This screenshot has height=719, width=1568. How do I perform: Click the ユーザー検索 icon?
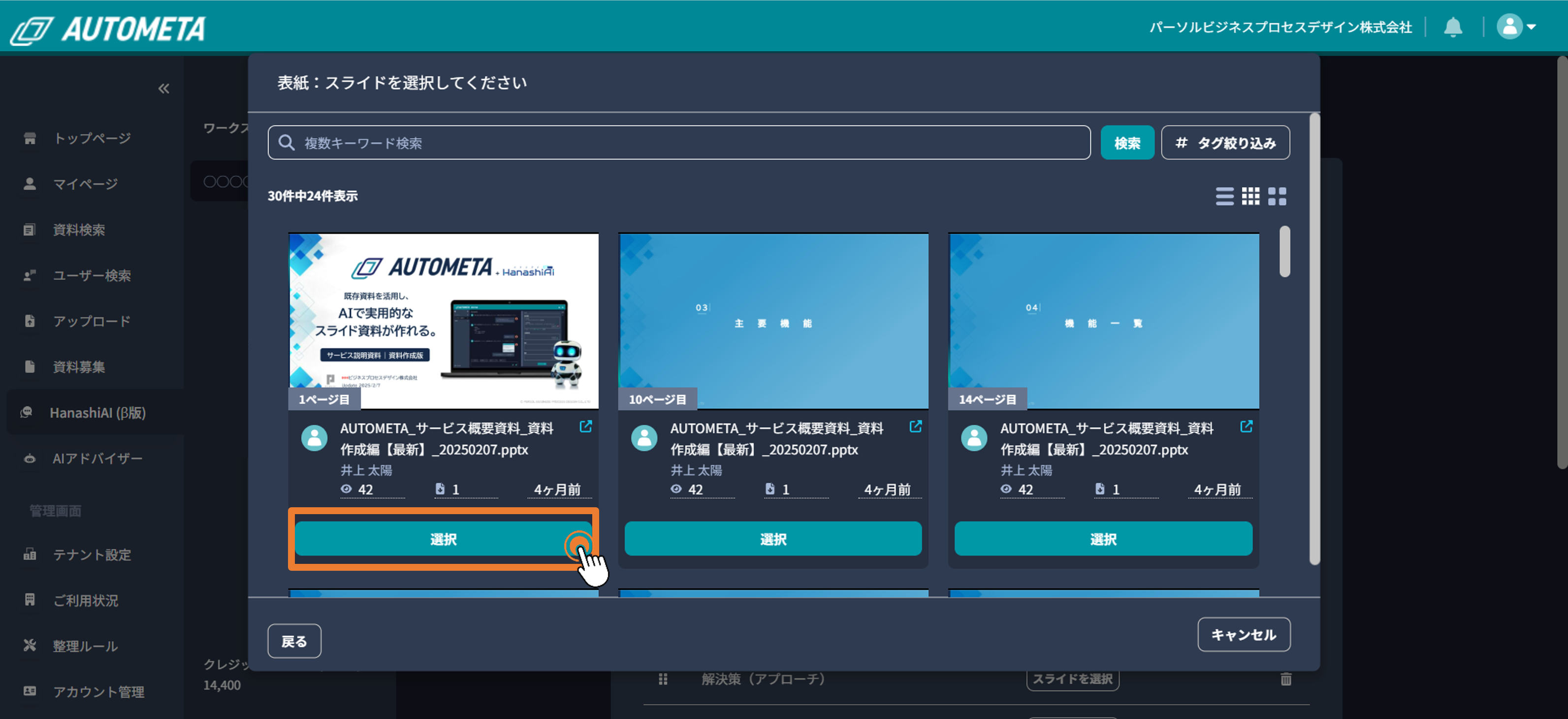(30, 275)
